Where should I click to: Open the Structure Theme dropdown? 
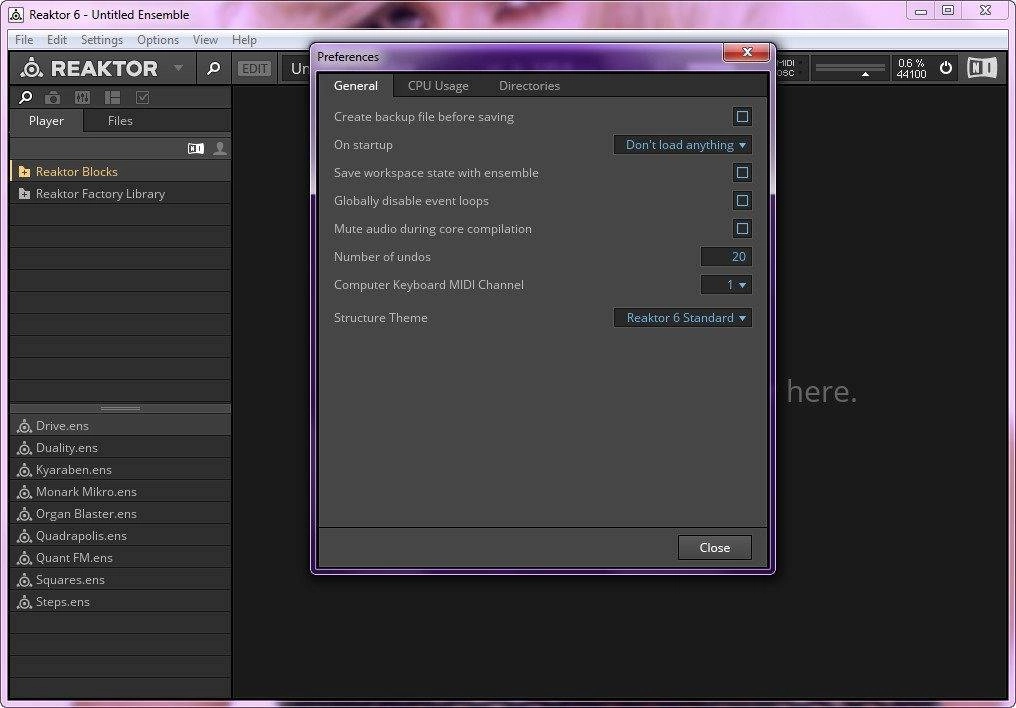[683, 317]
